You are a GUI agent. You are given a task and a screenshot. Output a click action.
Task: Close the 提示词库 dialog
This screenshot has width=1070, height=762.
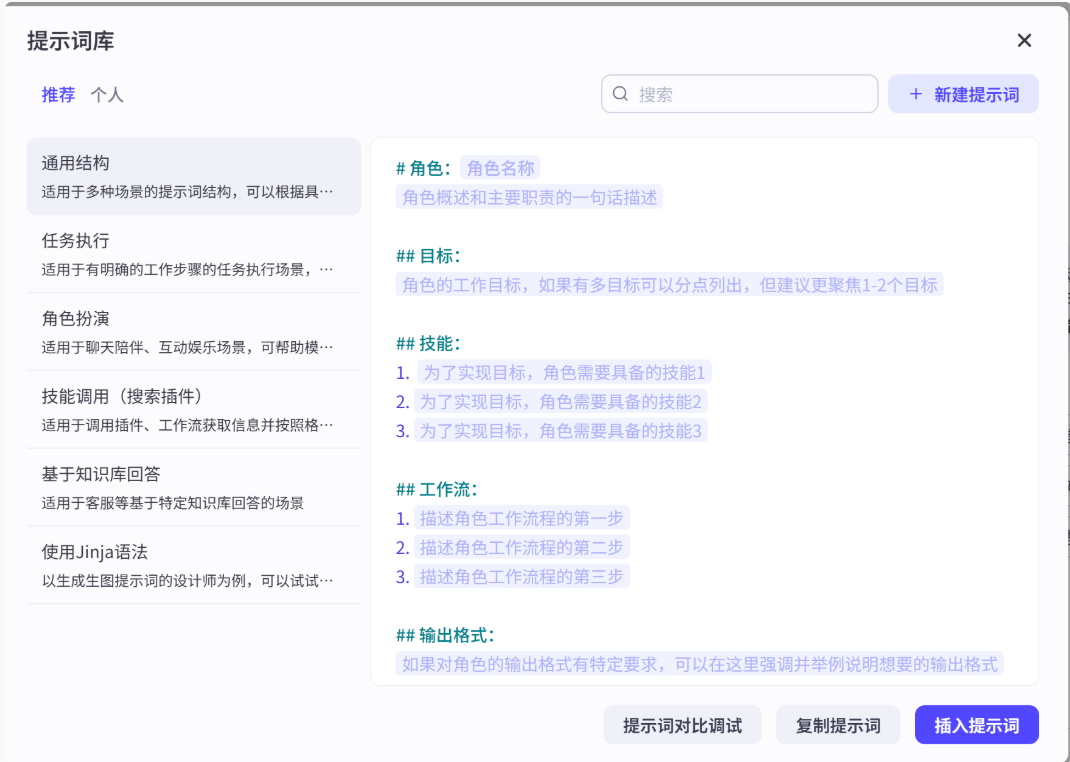click(1024, 40)
